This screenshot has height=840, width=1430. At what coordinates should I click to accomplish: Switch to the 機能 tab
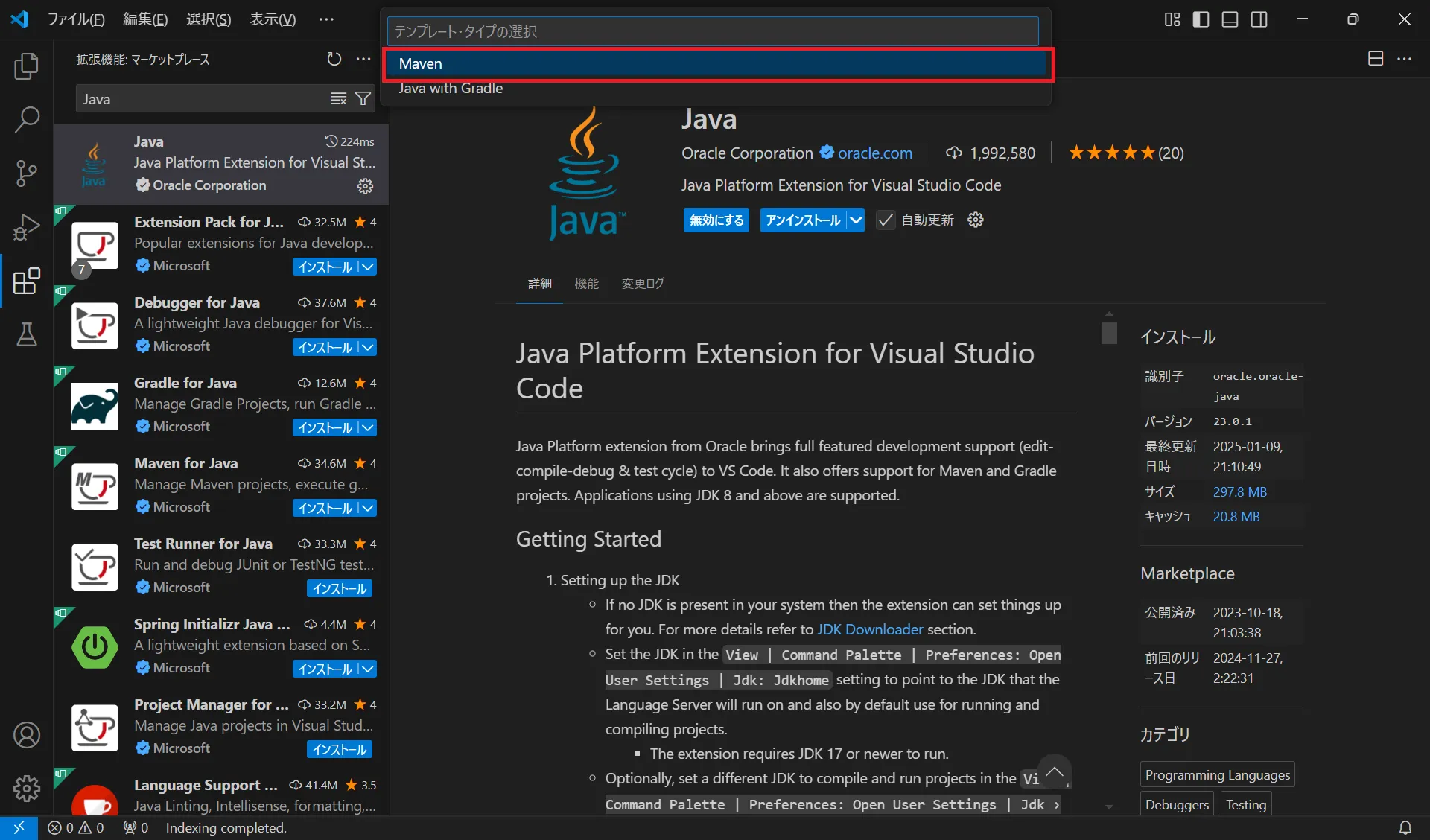point(587,284)
